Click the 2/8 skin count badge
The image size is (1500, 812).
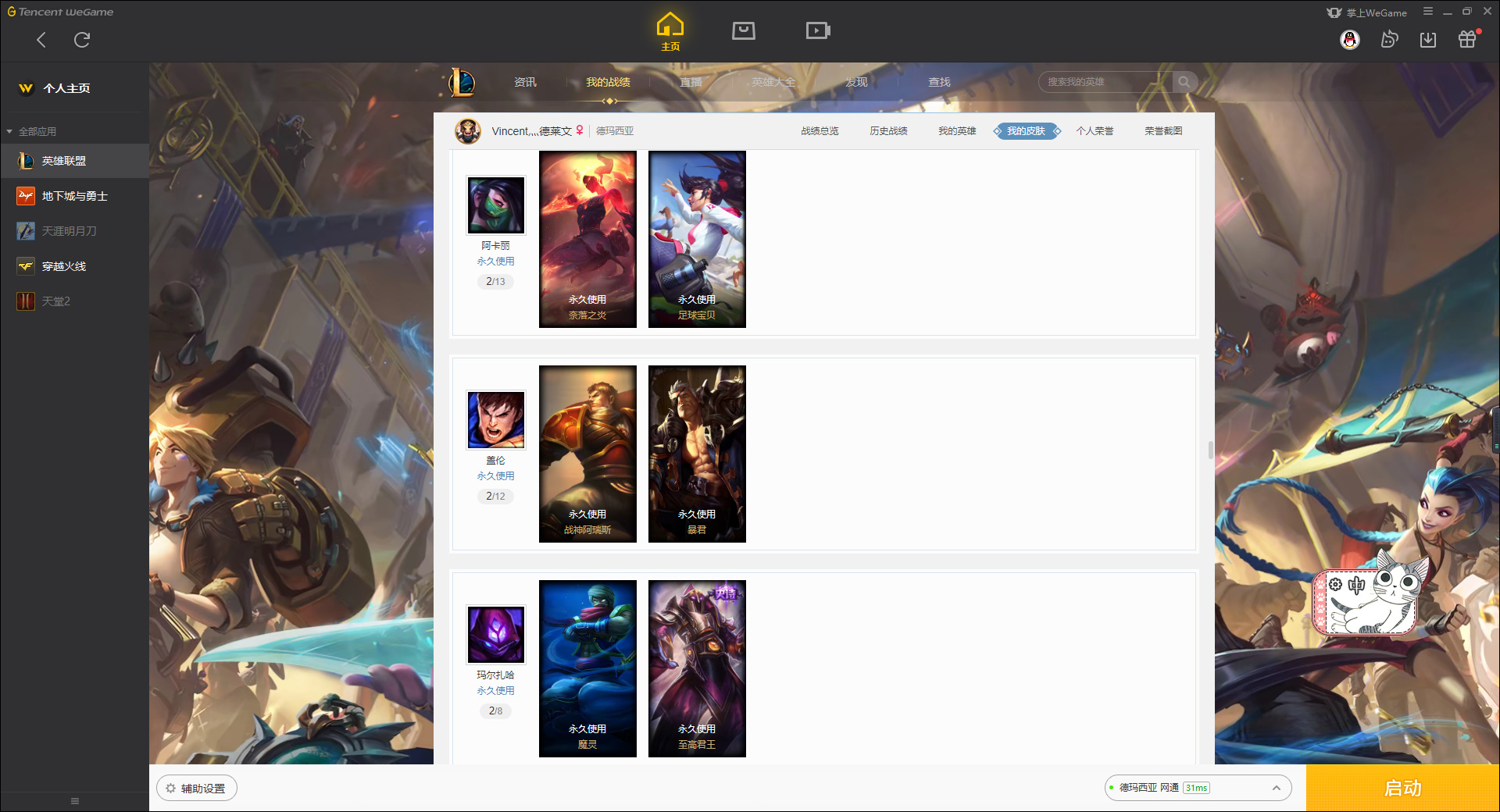495,710
